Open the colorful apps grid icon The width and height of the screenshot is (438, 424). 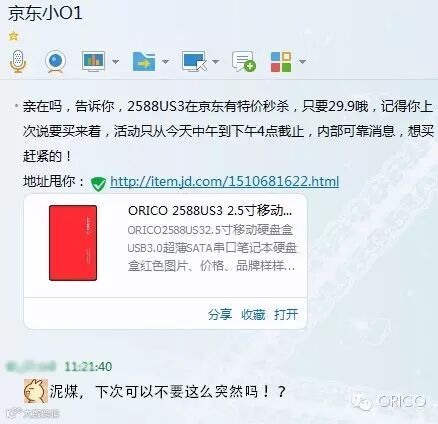point(281,62)
